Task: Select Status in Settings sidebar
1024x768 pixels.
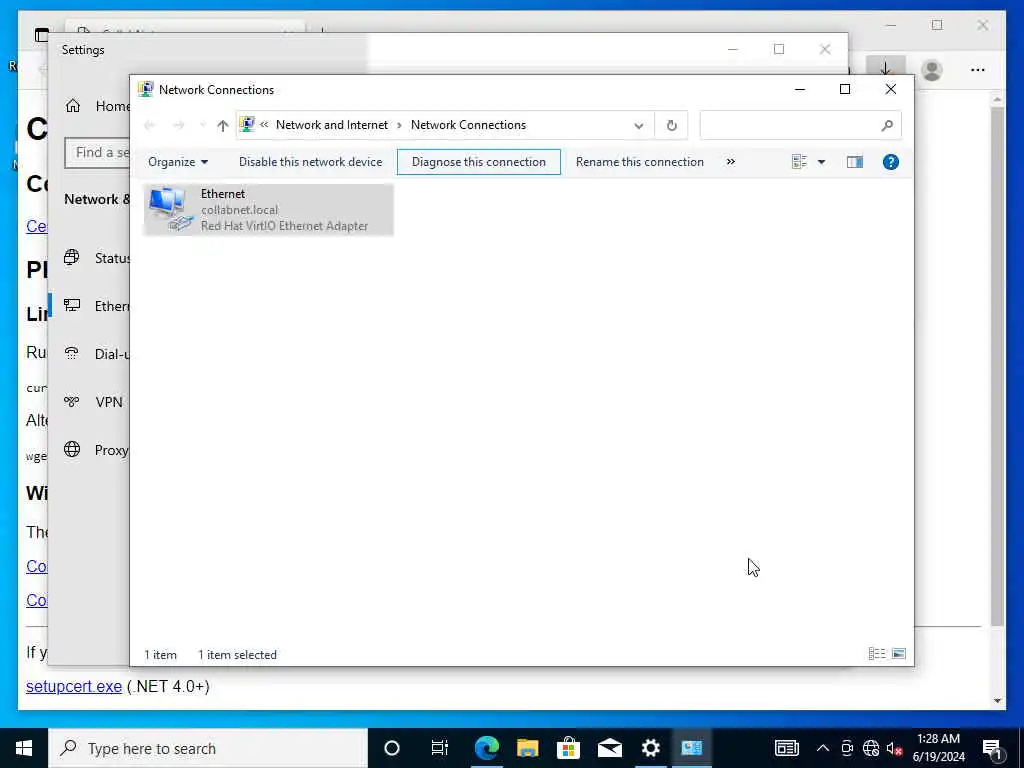Action: click(97, 258)
